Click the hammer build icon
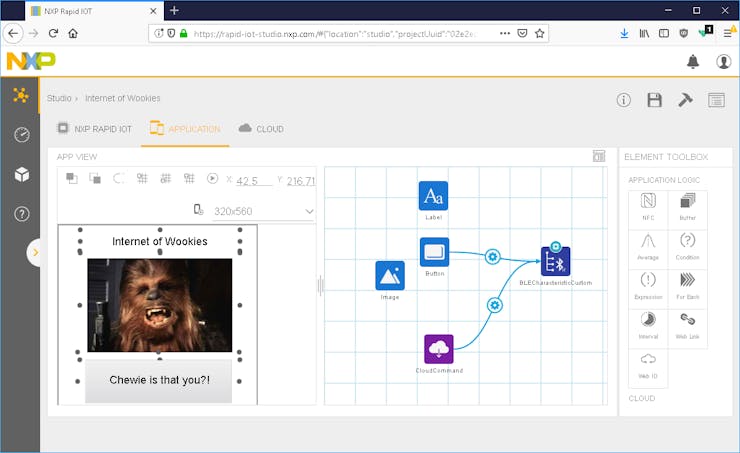 (x=685, y=100)
